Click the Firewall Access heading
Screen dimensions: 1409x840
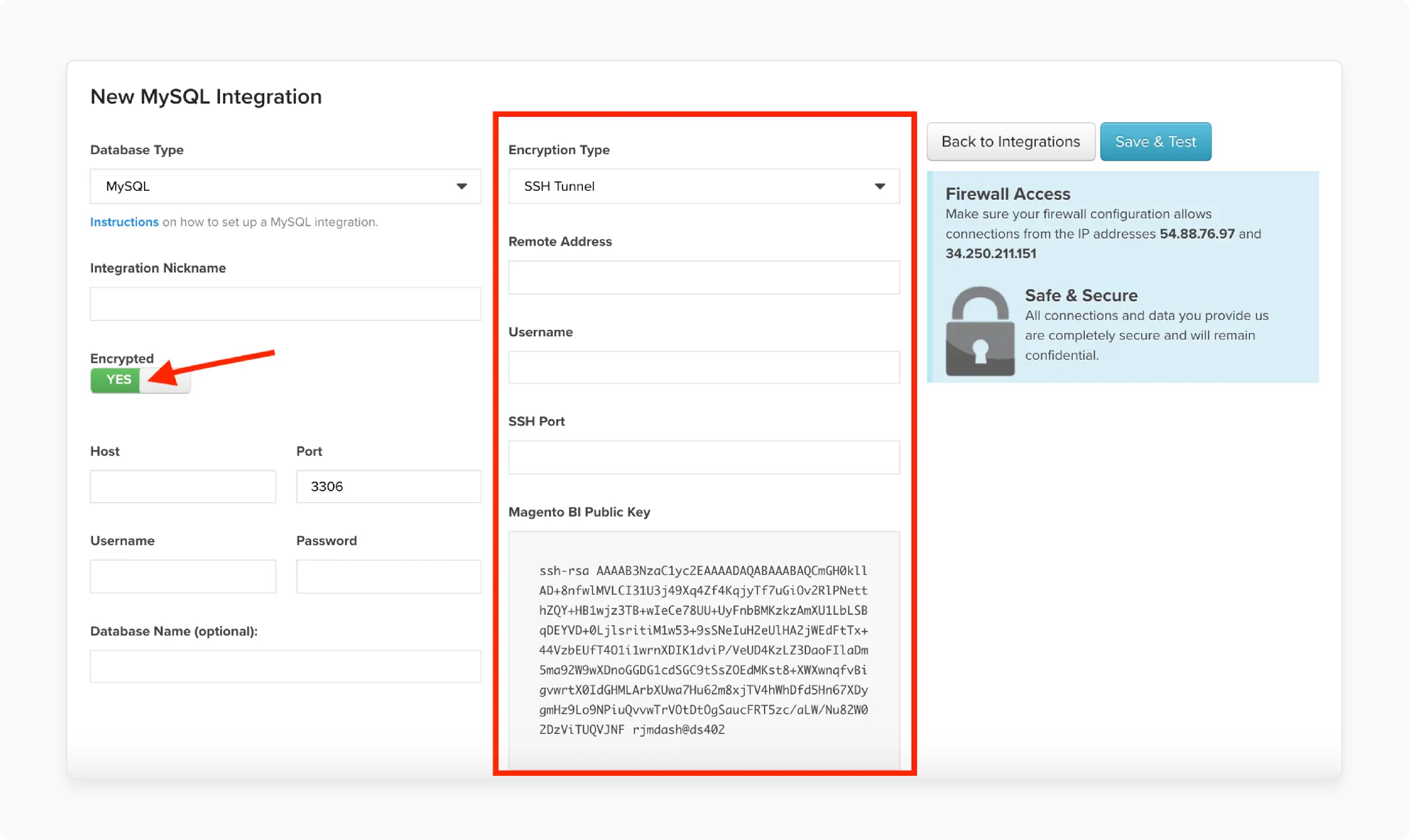[x=1008, y=193]
